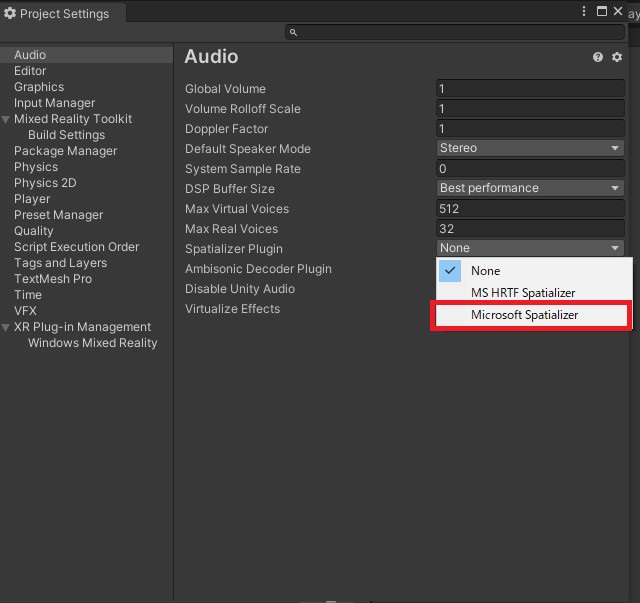Open Windows Mixed Reality settings
Image resolution: width=640 pixels, height=603 pixels.
92,343
